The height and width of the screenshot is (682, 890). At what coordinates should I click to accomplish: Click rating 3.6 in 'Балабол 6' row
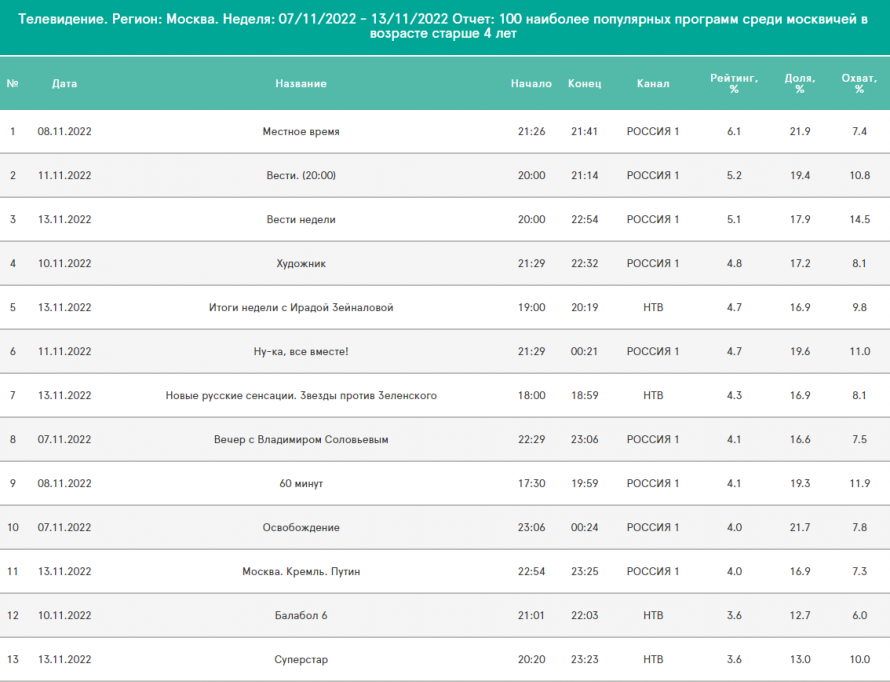pyautogui.click(x=734, y=615)
